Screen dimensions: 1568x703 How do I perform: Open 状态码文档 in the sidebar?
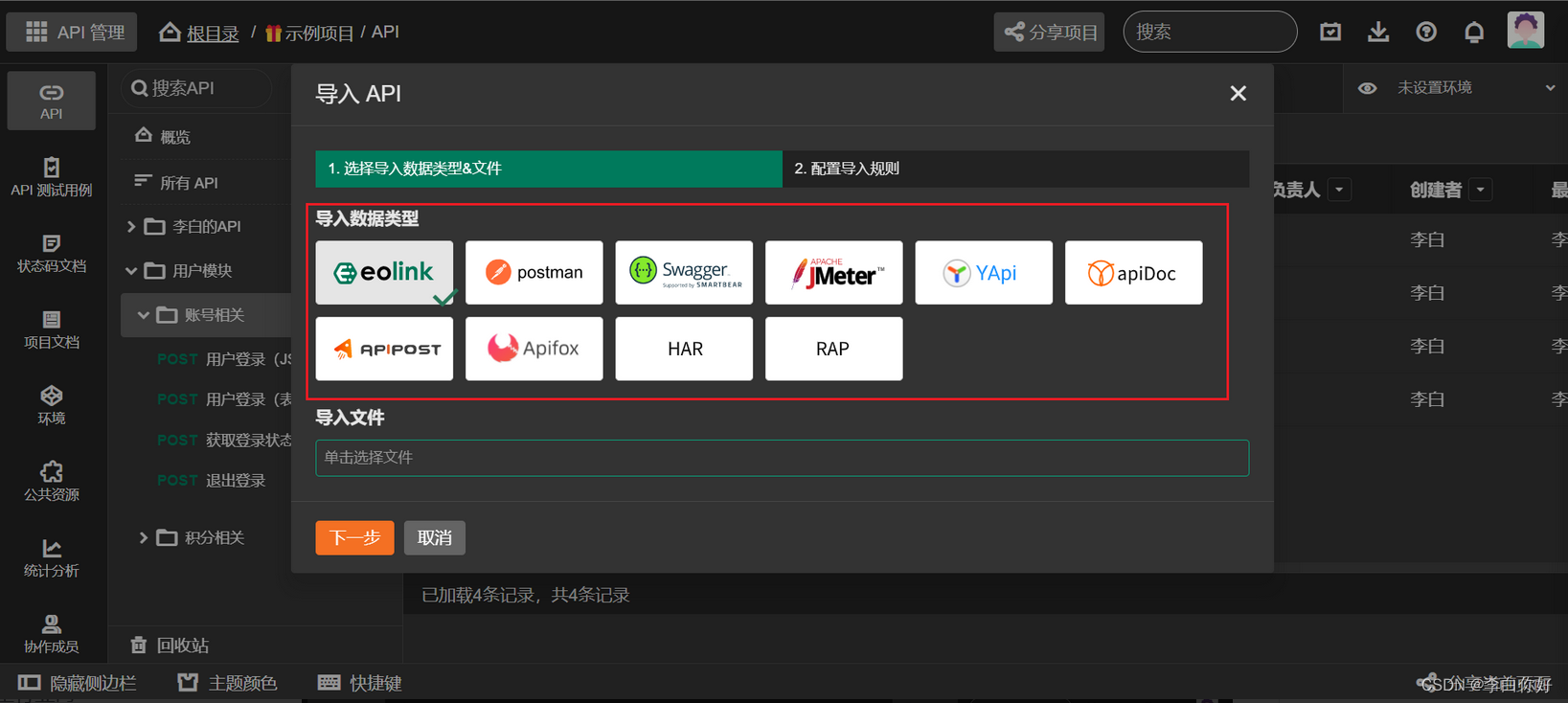pyautogui.click(x=52, y=254)
